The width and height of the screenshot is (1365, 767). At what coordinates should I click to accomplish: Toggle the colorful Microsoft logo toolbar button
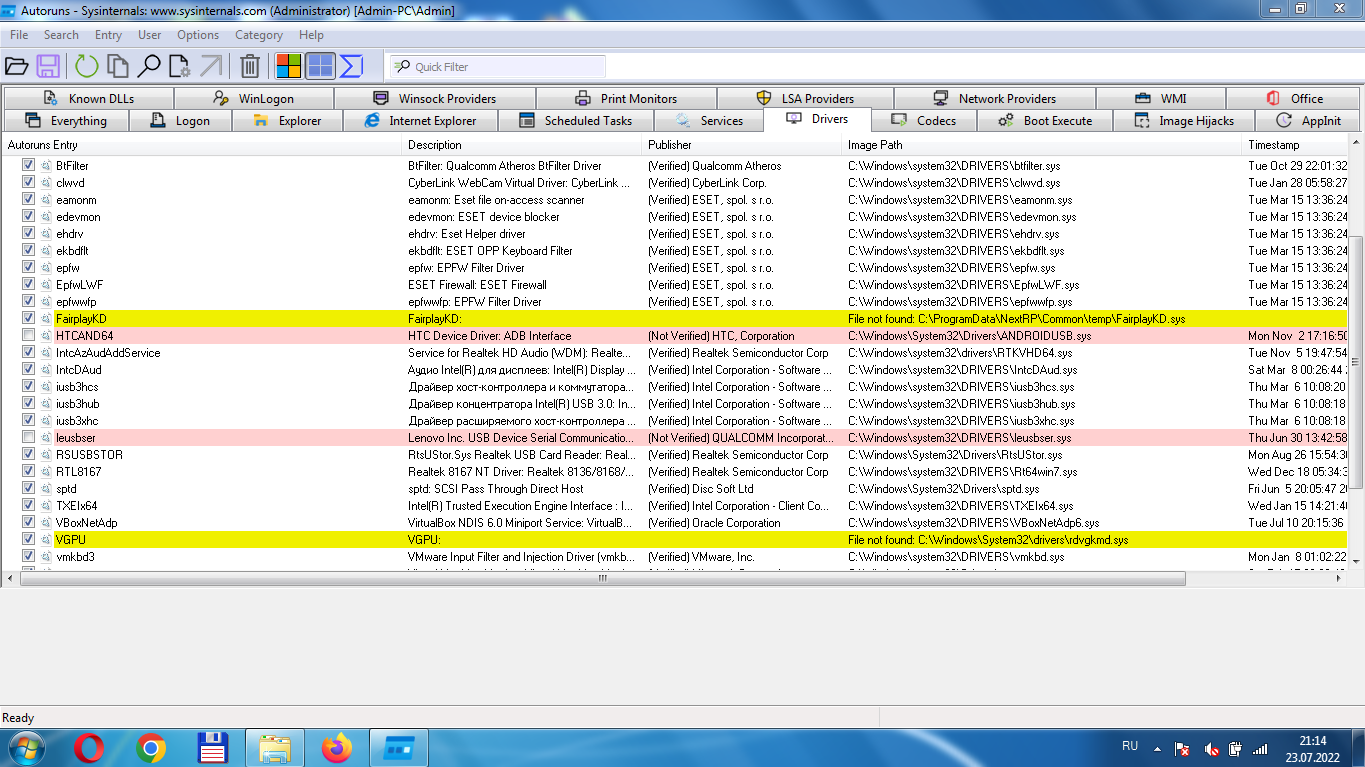289,67
